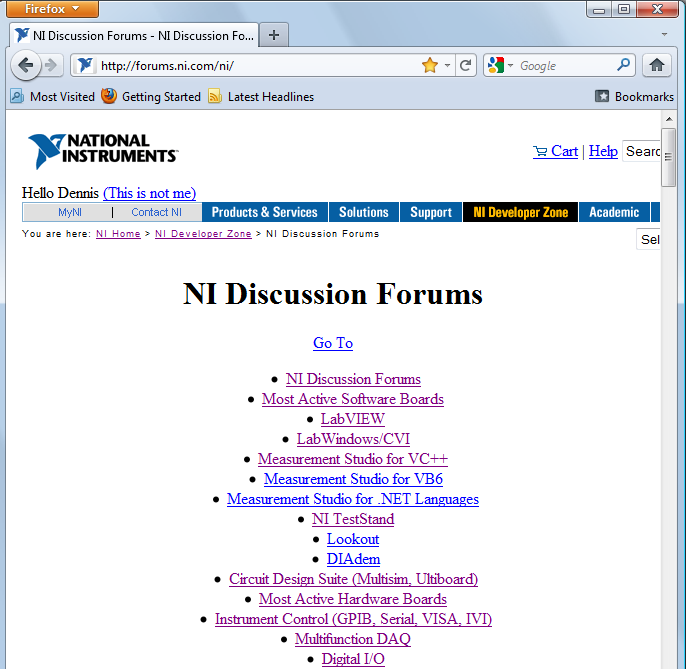Screen dimensions: 686x669
Task: Click the Most Visited bookmark icon
Action: click(17, 96)
